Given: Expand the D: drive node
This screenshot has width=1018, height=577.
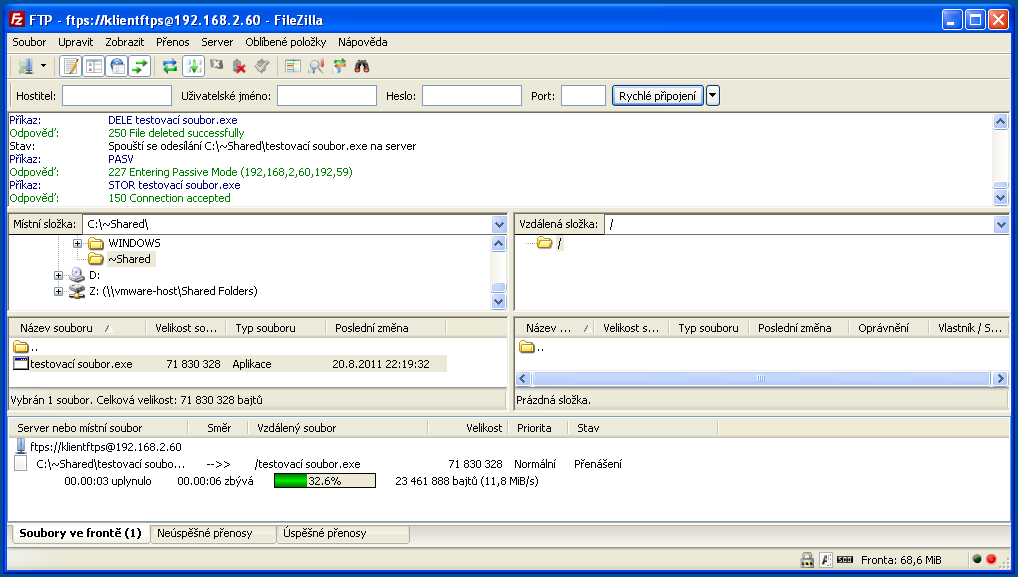Looking at the screenshot, I should (x=58, y=275).
